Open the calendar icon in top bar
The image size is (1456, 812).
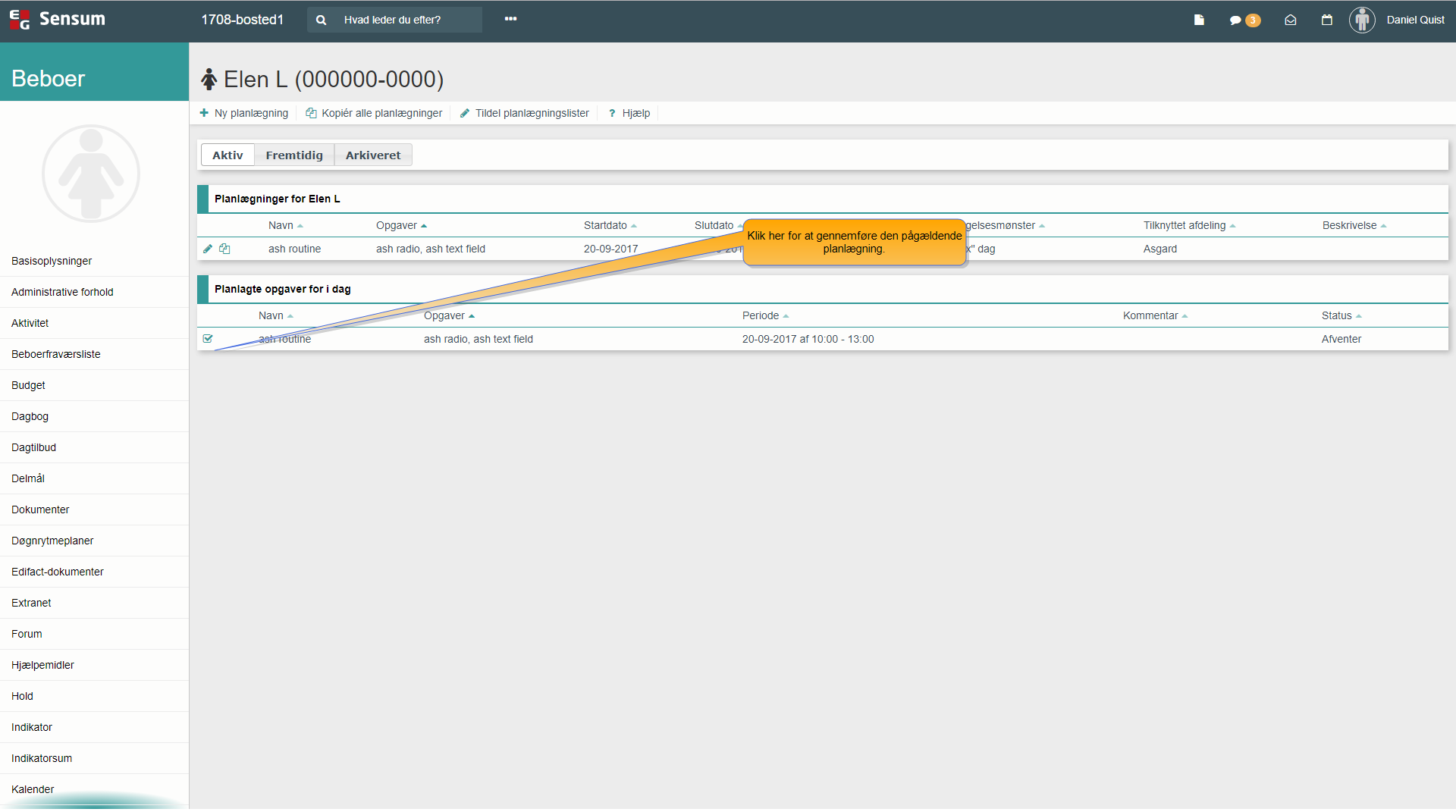[x=1327, y=20]
